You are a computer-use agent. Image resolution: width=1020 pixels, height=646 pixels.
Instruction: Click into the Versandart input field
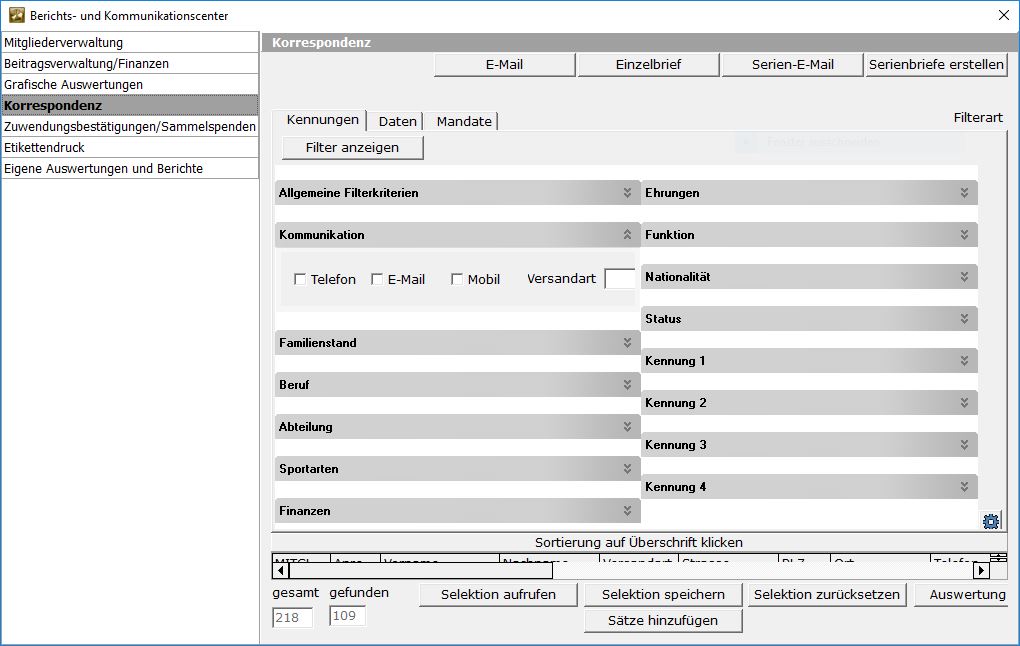pyautogui.click(x=620, y=279)
